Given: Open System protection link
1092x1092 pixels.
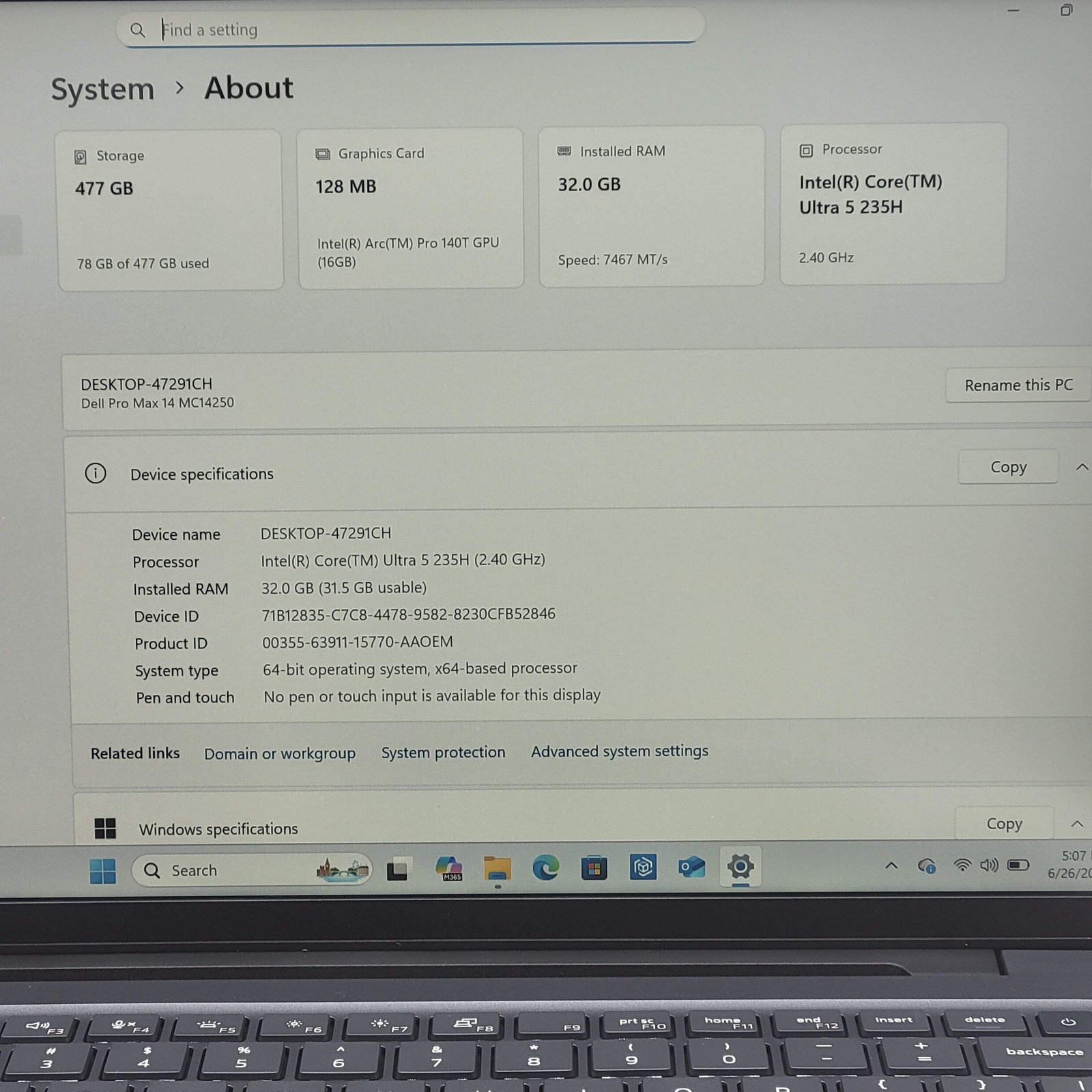Looking at the screenshot, I should [443, 752].
